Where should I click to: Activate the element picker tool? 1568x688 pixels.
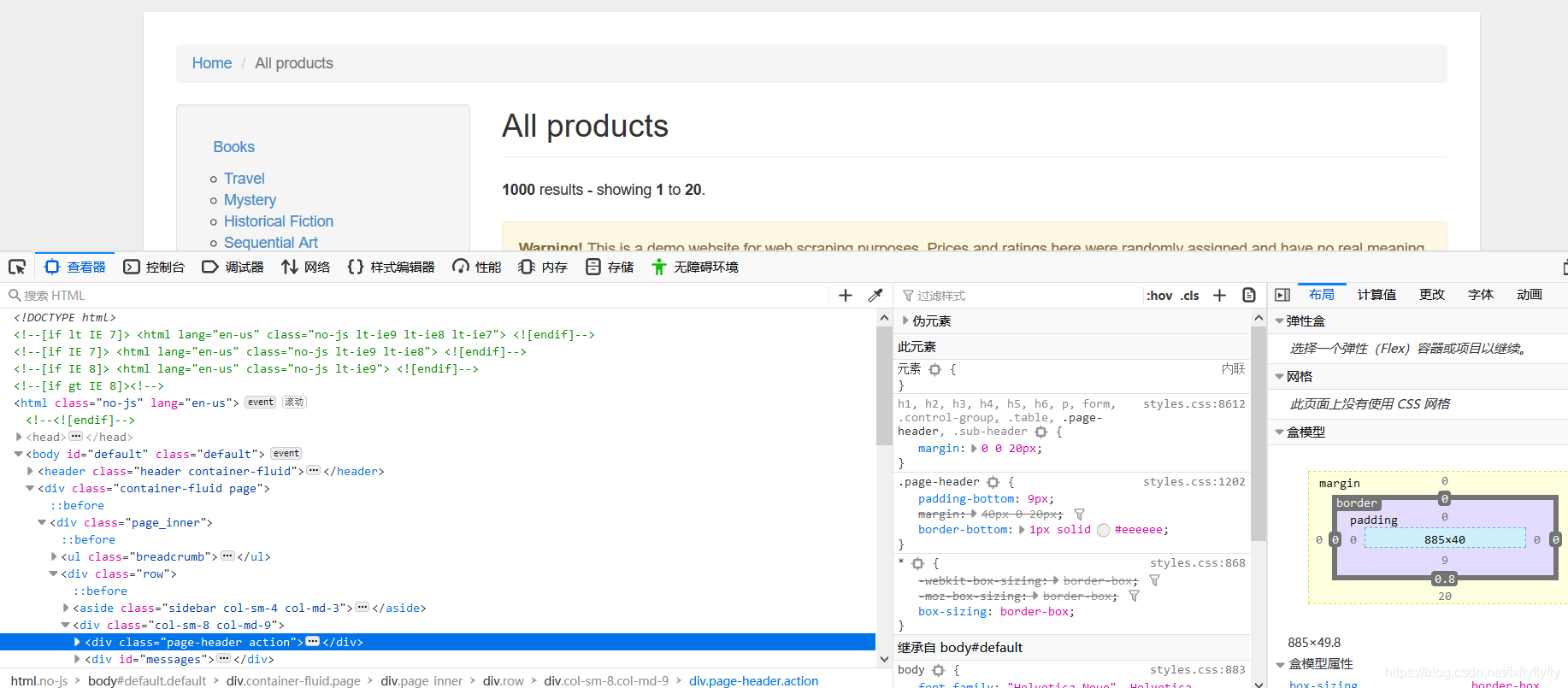pyautogui.click(x=17, y=267)
